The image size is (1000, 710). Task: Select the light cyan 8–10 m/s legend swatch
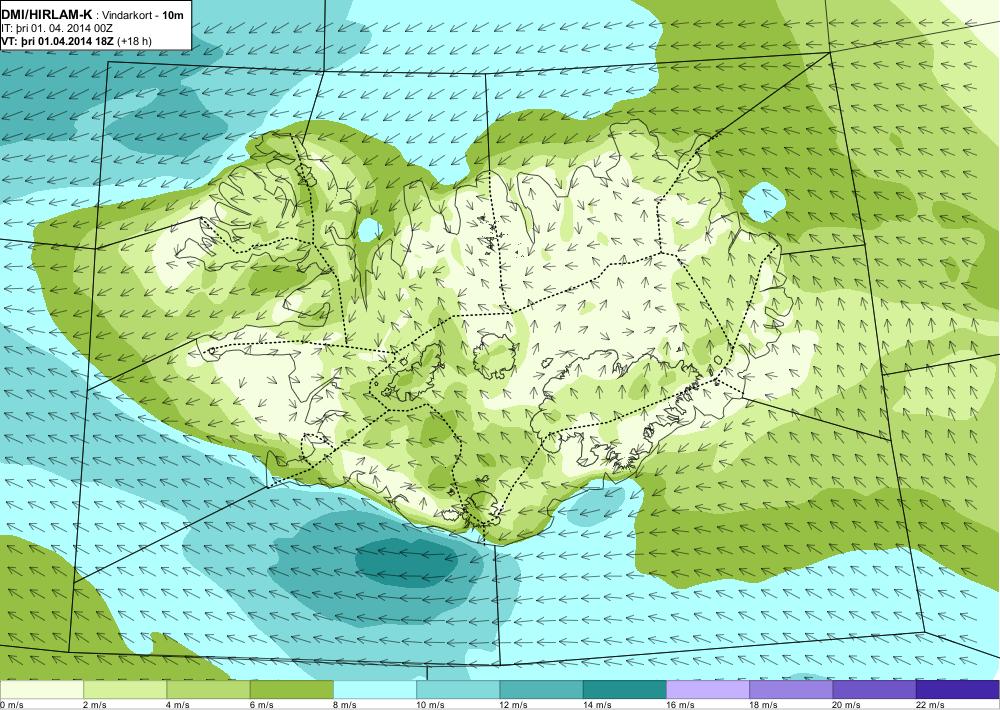375,690
